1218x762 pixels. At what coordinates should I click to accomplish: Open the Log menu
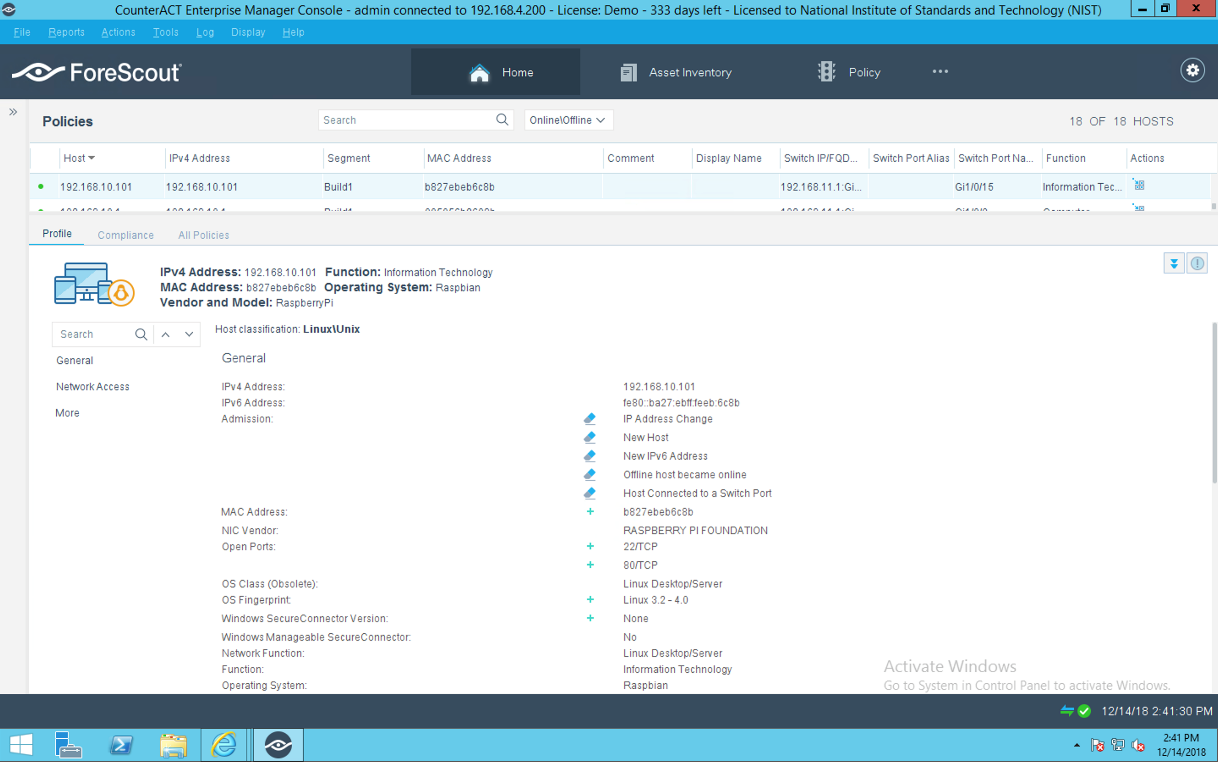click(205, 32)
